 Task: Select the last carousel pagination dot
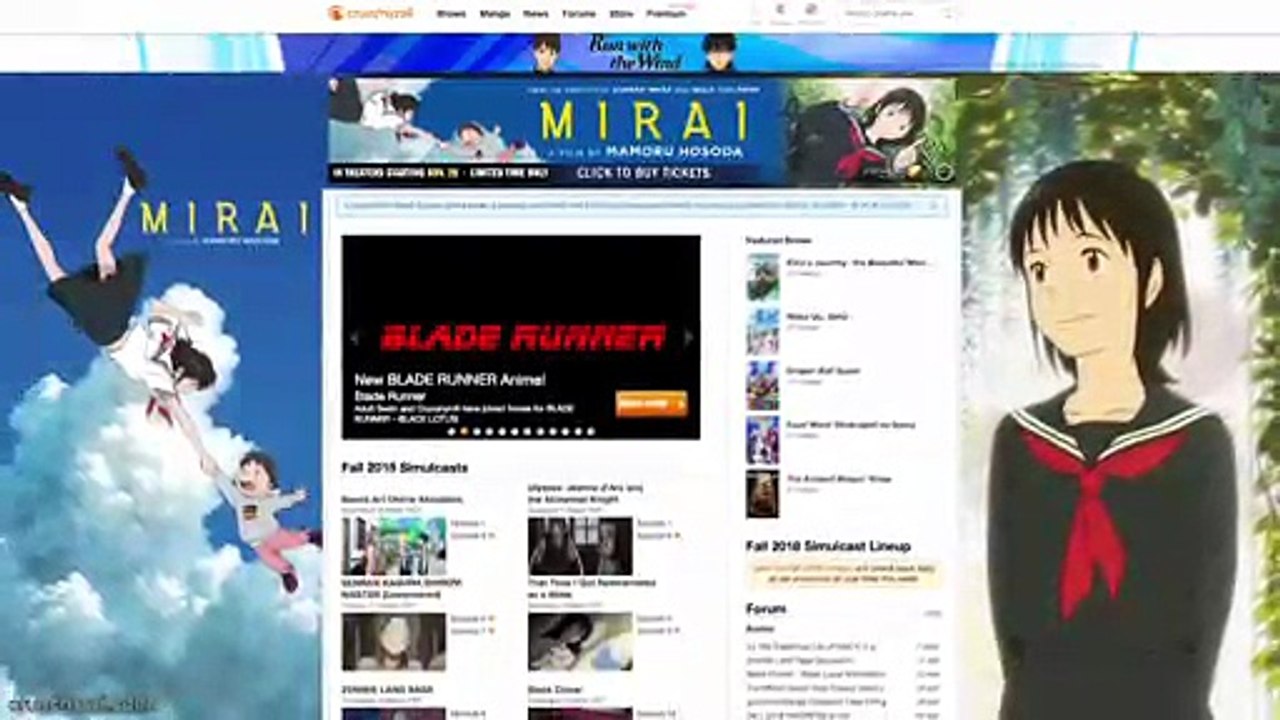pyautogui.click(x=591, y=432)
